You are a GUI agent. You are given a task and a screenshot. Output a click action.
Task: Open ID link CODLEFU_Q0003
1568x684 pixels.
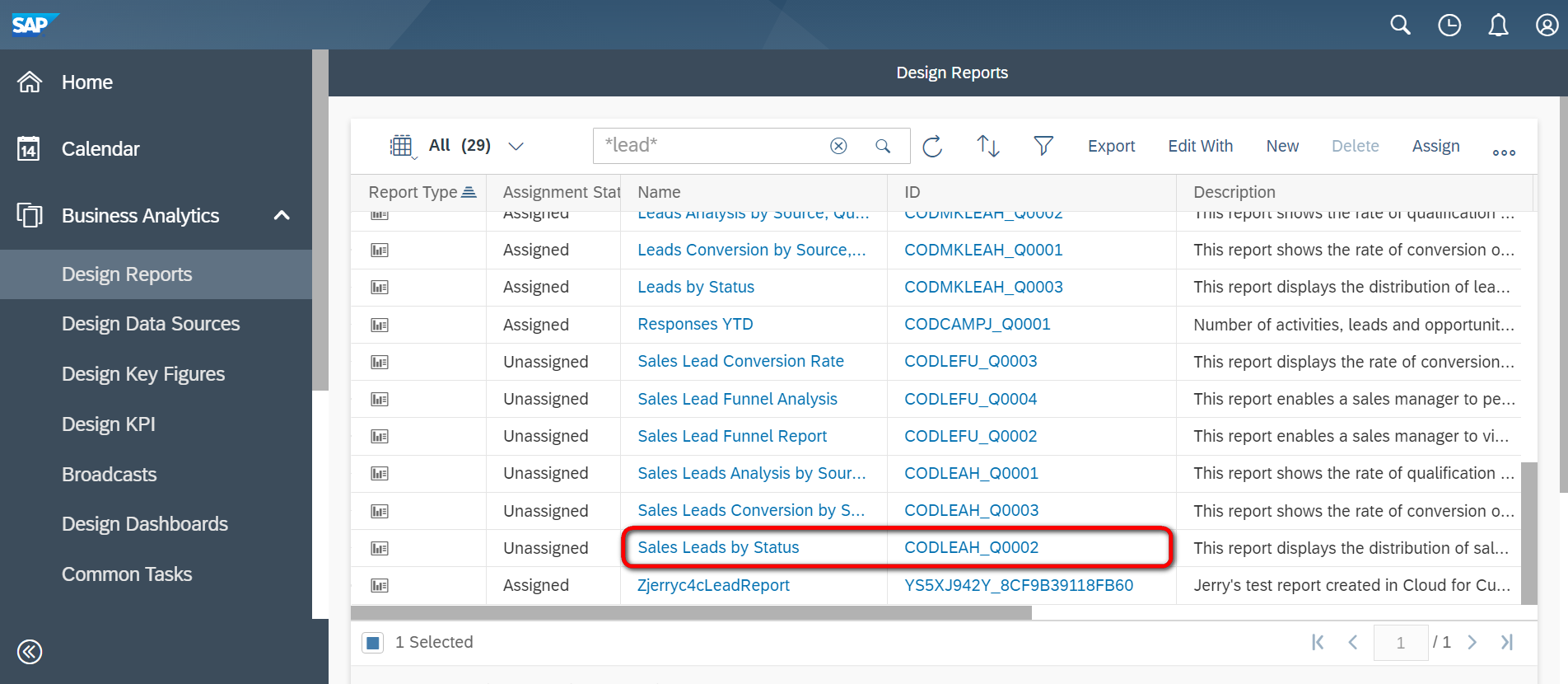click(x=970, y=361)
